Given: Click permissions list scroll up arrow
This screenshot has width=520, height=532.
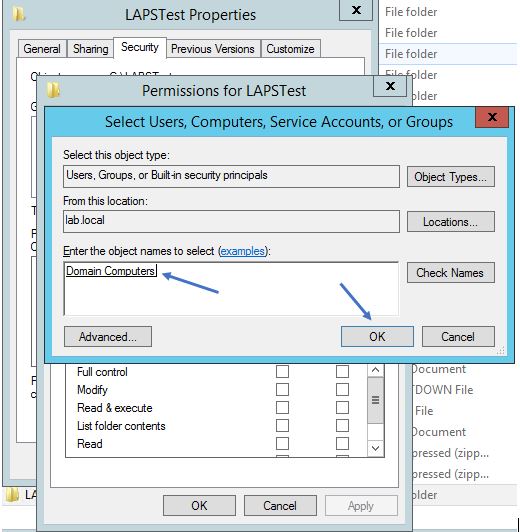Looking at the screenshot, I should pyautogui.click(x=375, y=370).
